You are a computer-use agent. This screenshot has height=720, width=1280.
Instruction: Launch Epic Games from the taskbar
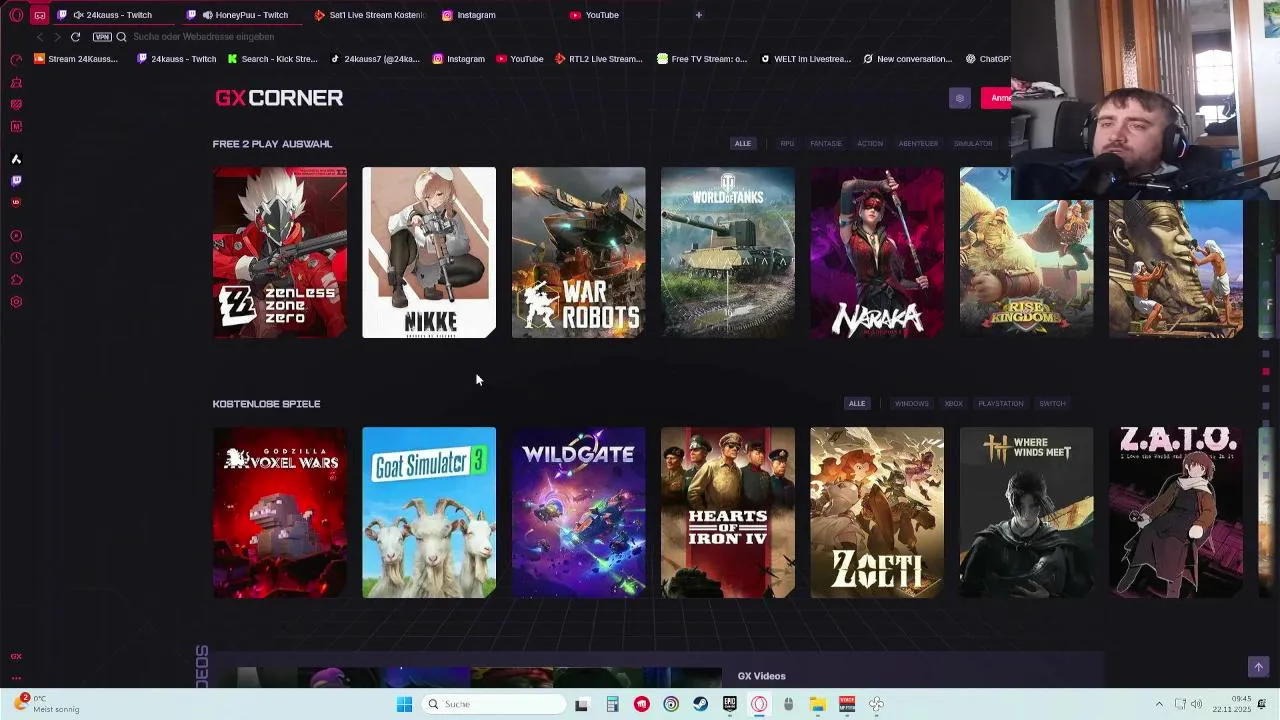pos(730,704)
